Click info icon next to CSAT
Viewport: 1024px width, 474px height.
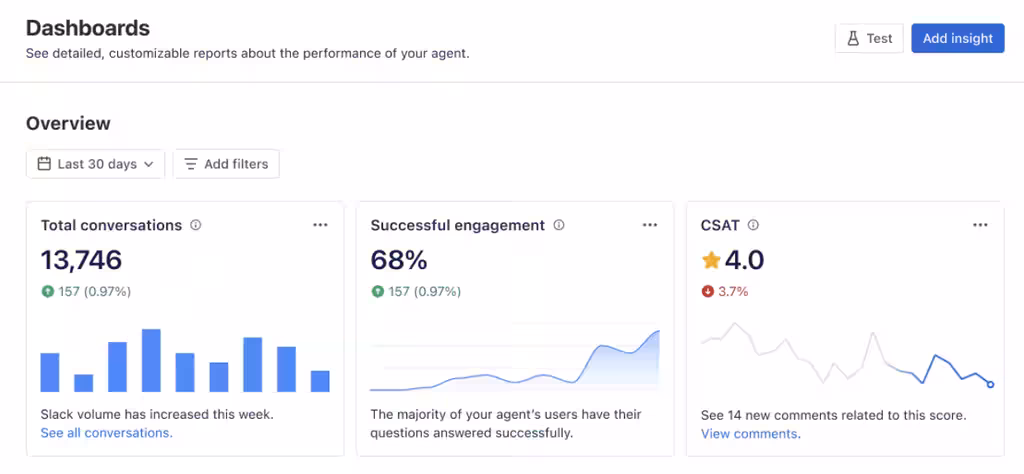(x=753, y=225)
